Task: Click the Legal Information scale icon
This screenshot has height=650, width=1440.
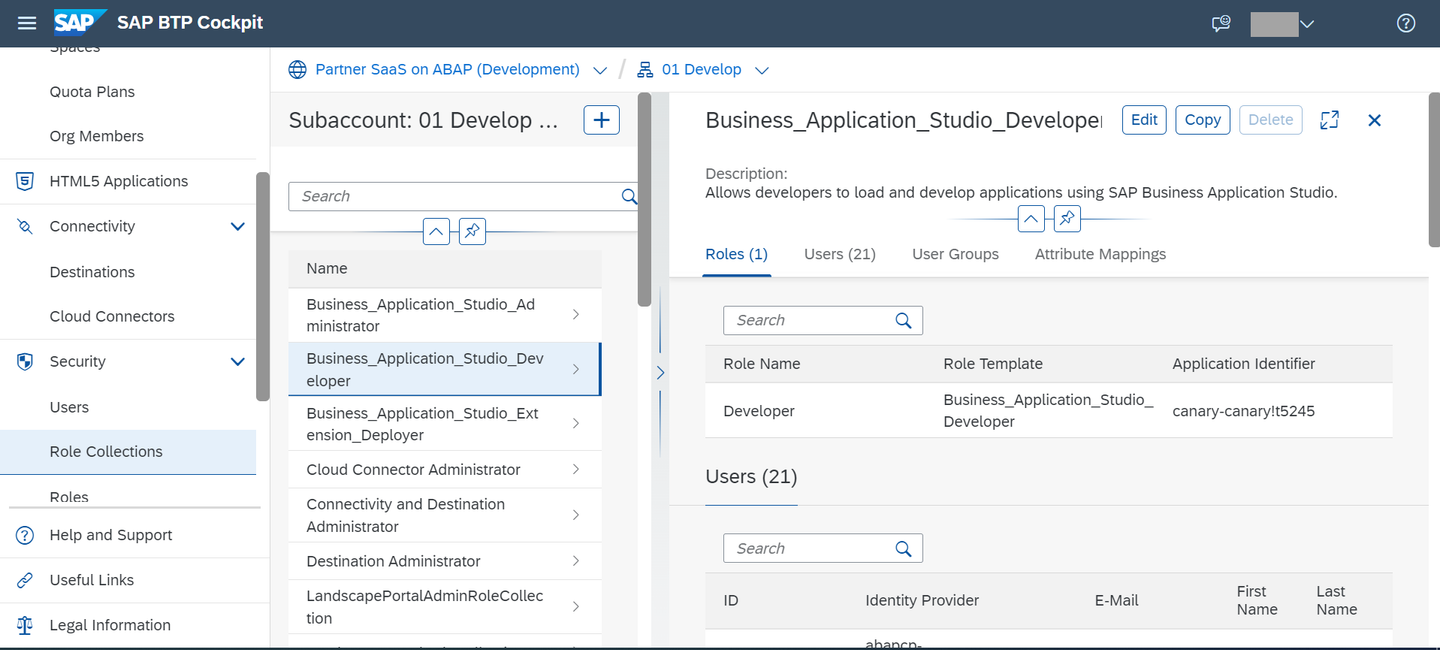Action: click(x=25, y=625)
